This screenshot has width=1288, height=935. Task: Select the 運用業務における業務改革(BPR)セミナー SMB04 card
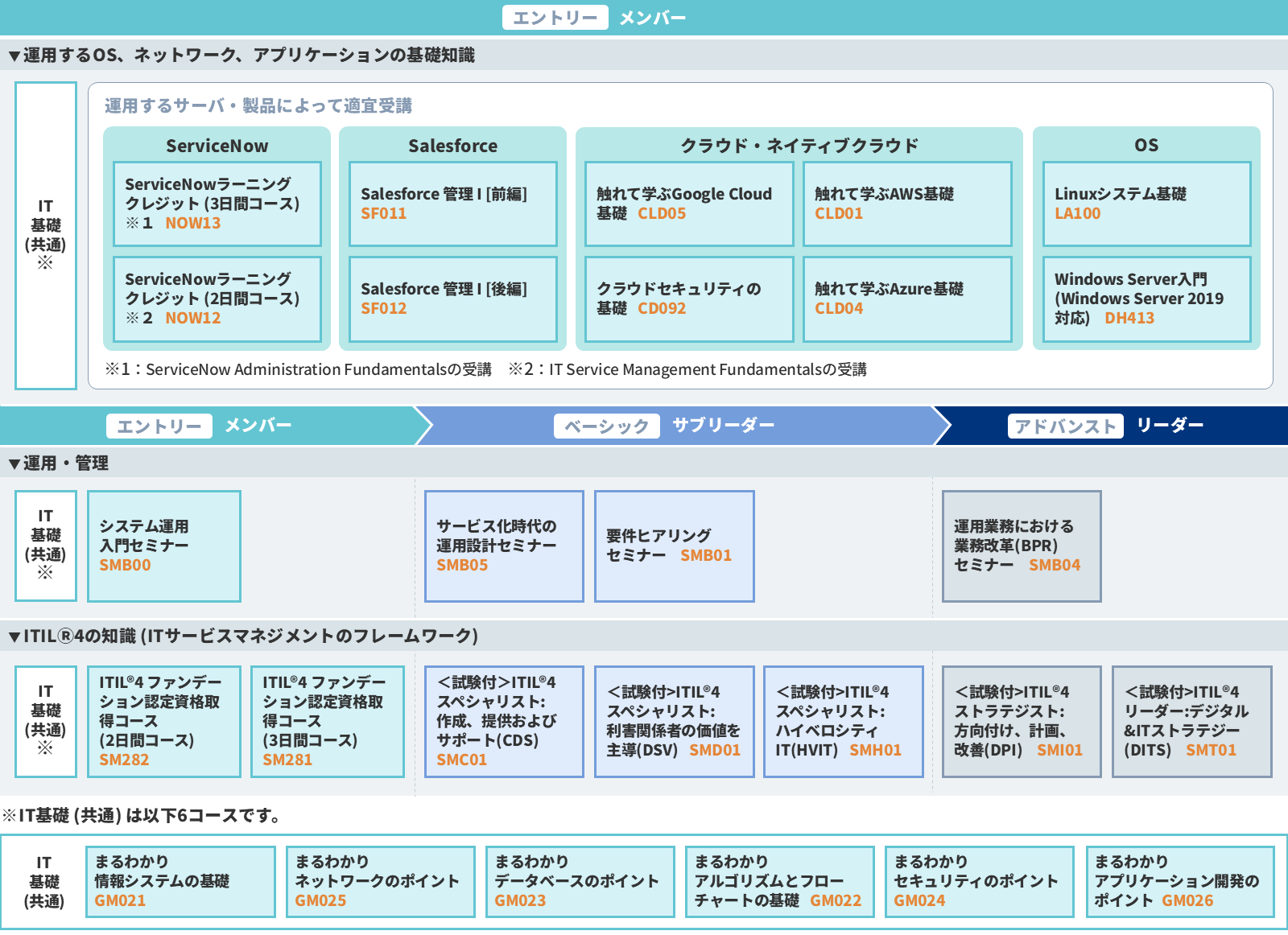tap(1021, 546)
